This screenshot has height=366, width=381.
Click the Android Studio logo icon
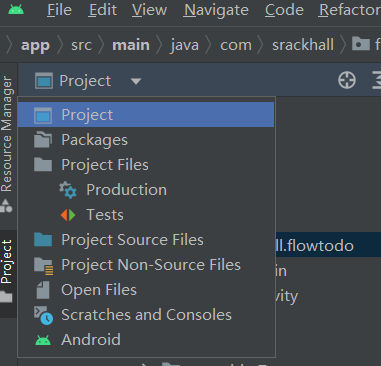16,10
